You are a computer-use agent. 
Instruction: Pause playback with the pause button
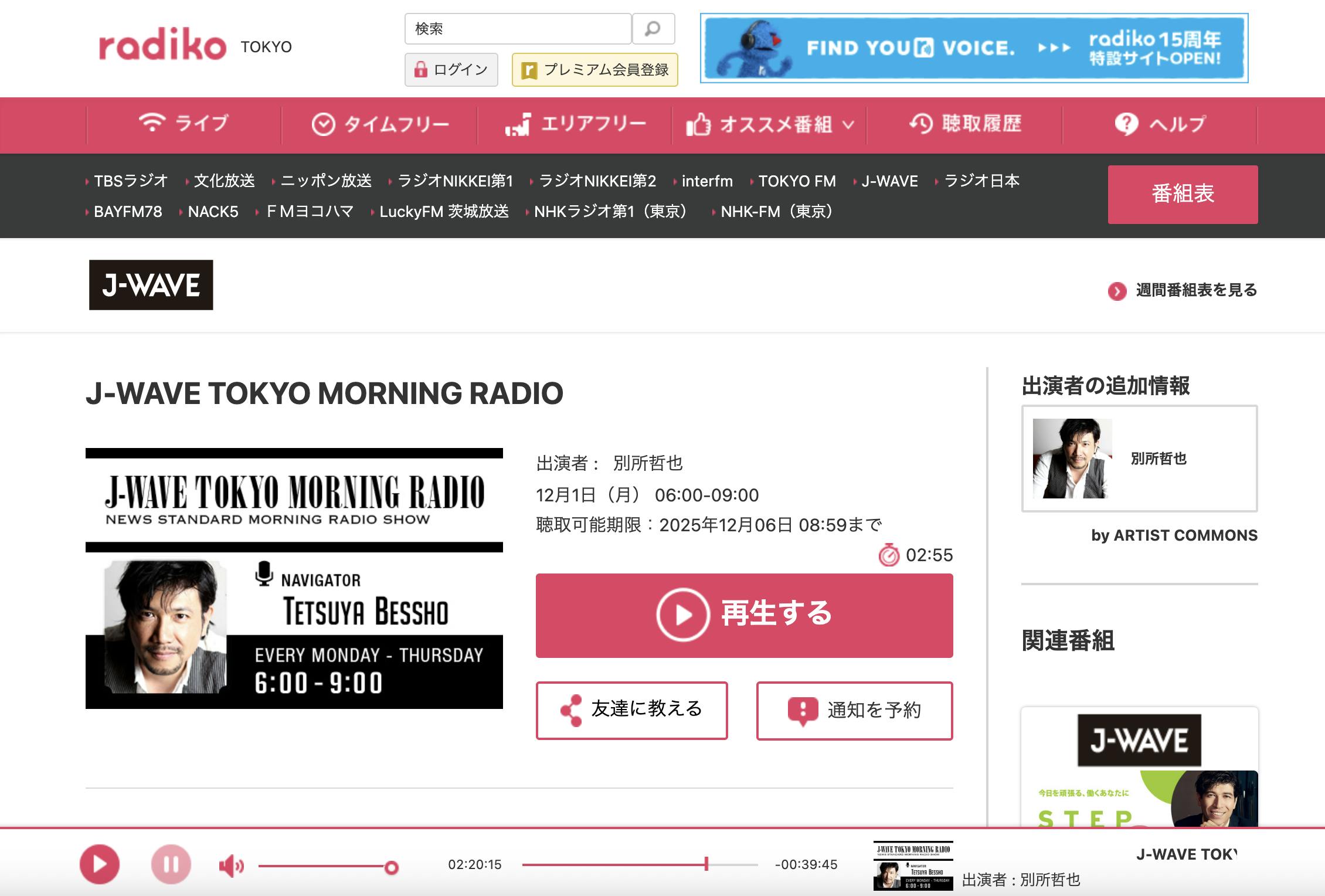171,864
